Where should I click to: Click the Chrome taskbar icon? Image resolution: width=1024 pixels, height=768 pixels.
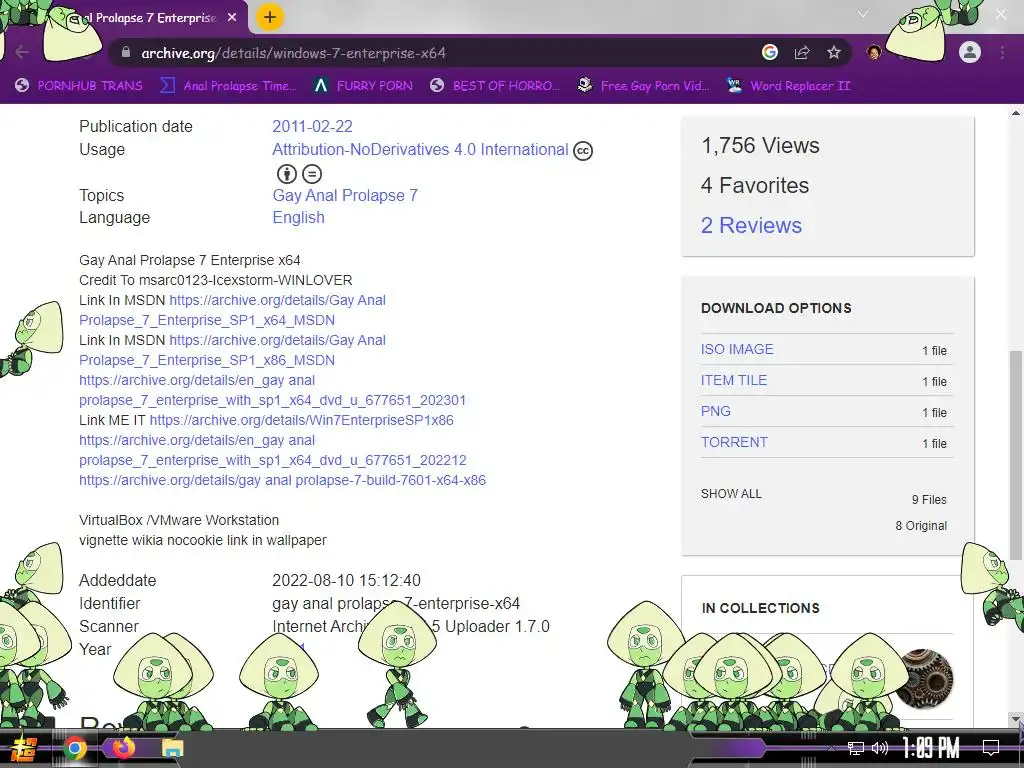[x=74, y=748]
